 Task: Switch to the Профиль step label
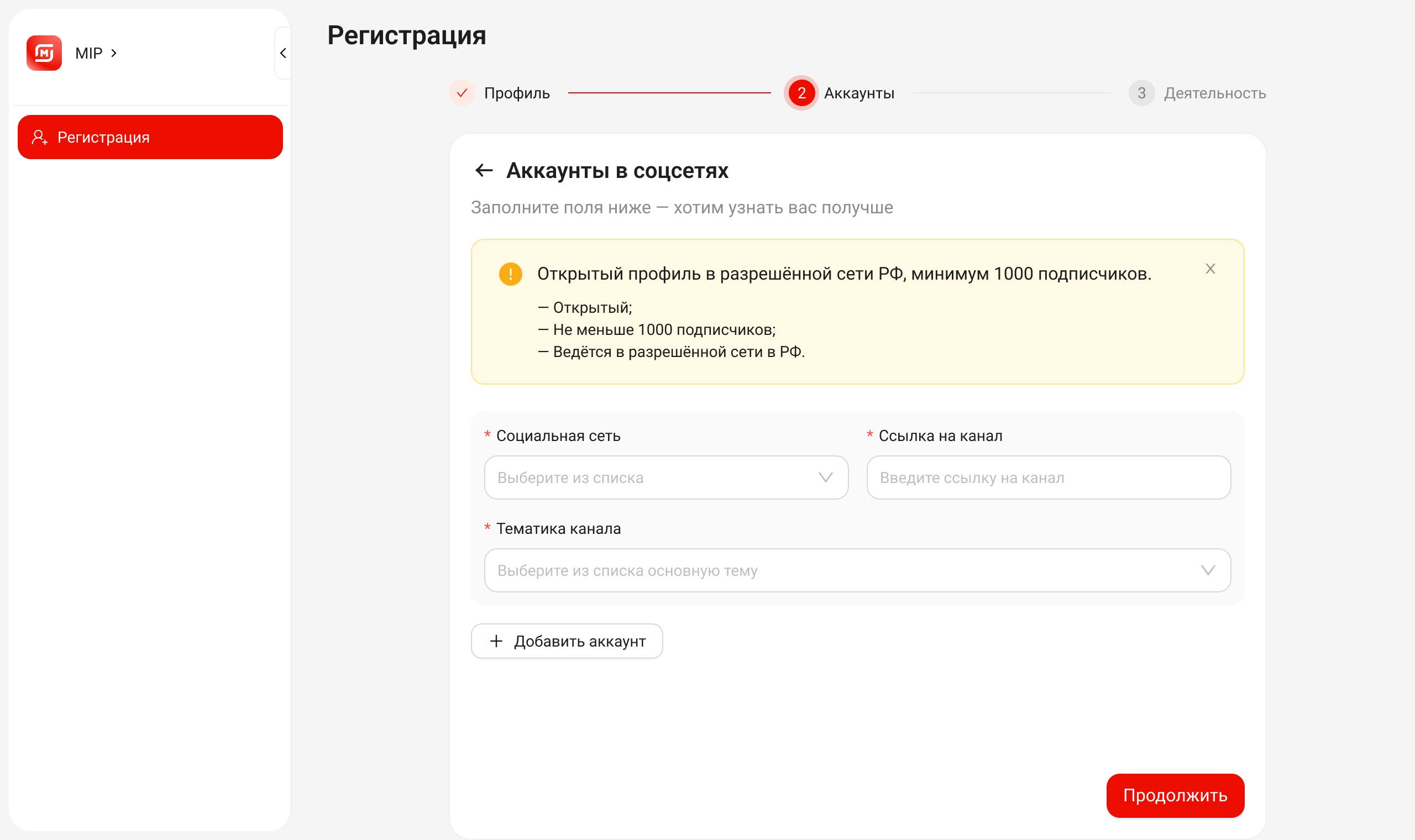click(517, 93)
